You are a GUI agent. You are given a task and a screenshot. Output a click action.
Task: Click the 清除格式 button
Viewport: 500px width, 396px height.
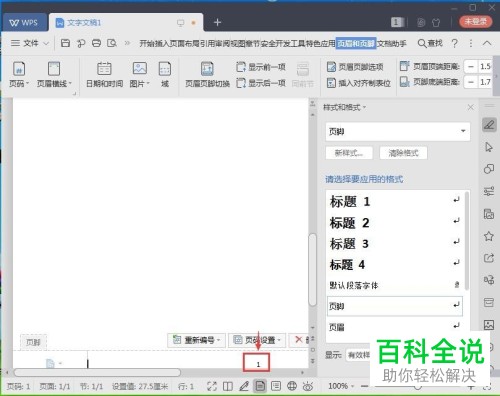coord(403,153)
